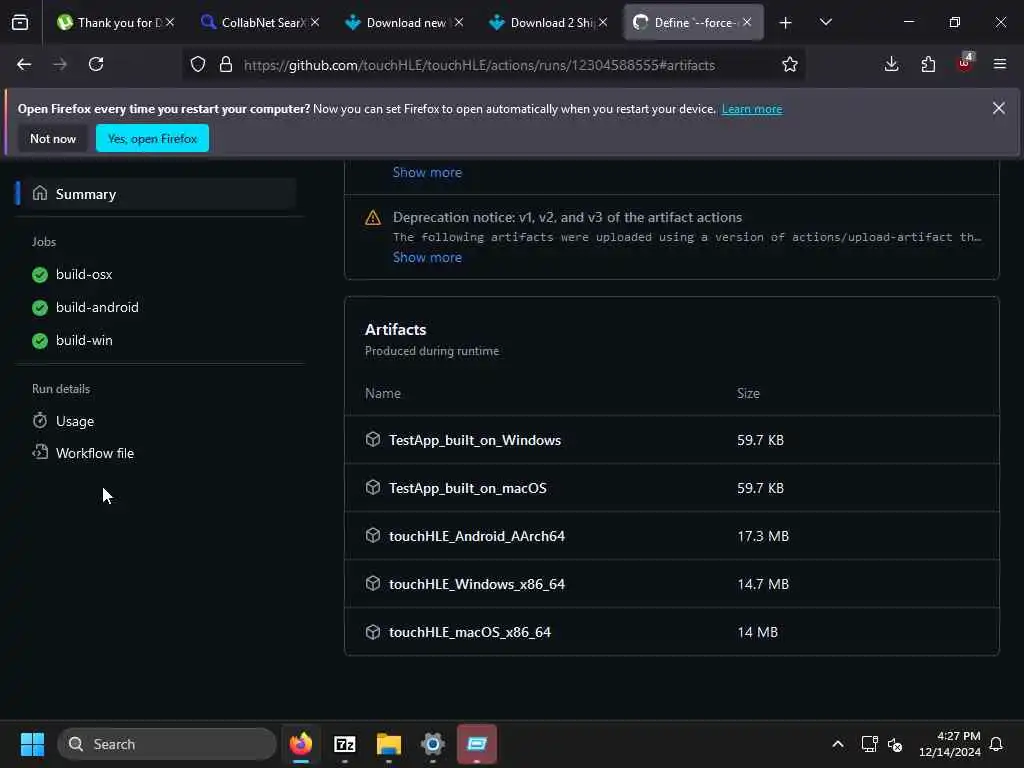The image size is (1024, 768).
Task: Click the green check beside build-win
Action: (40, 340)
